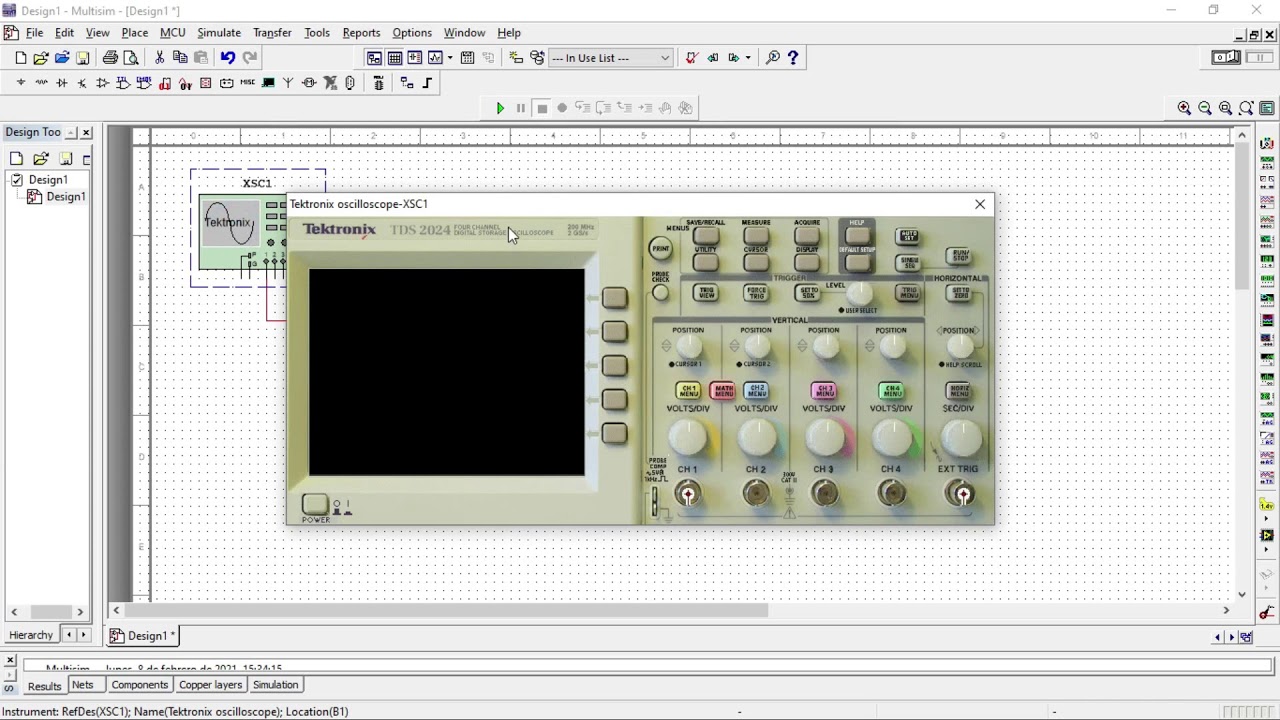The width and height of the screenshot is (1280, 720).
Task: Cut the selected element
Action: click(x=159, y=58)
